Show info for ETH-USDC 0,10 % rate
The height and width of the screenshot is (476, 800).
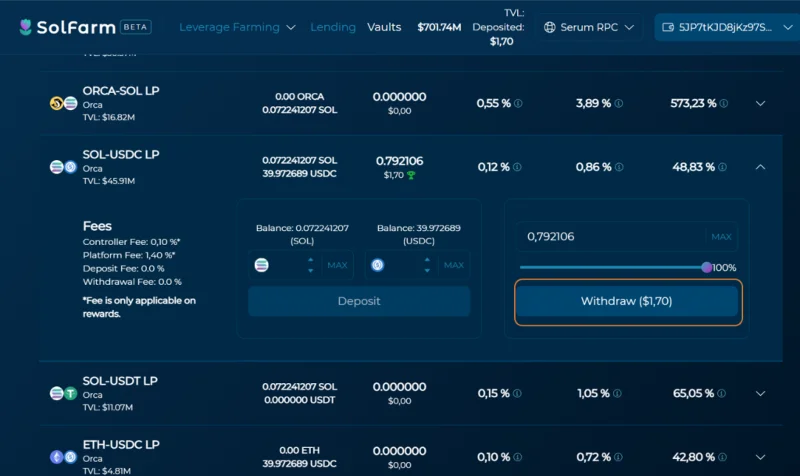(518, 457)
